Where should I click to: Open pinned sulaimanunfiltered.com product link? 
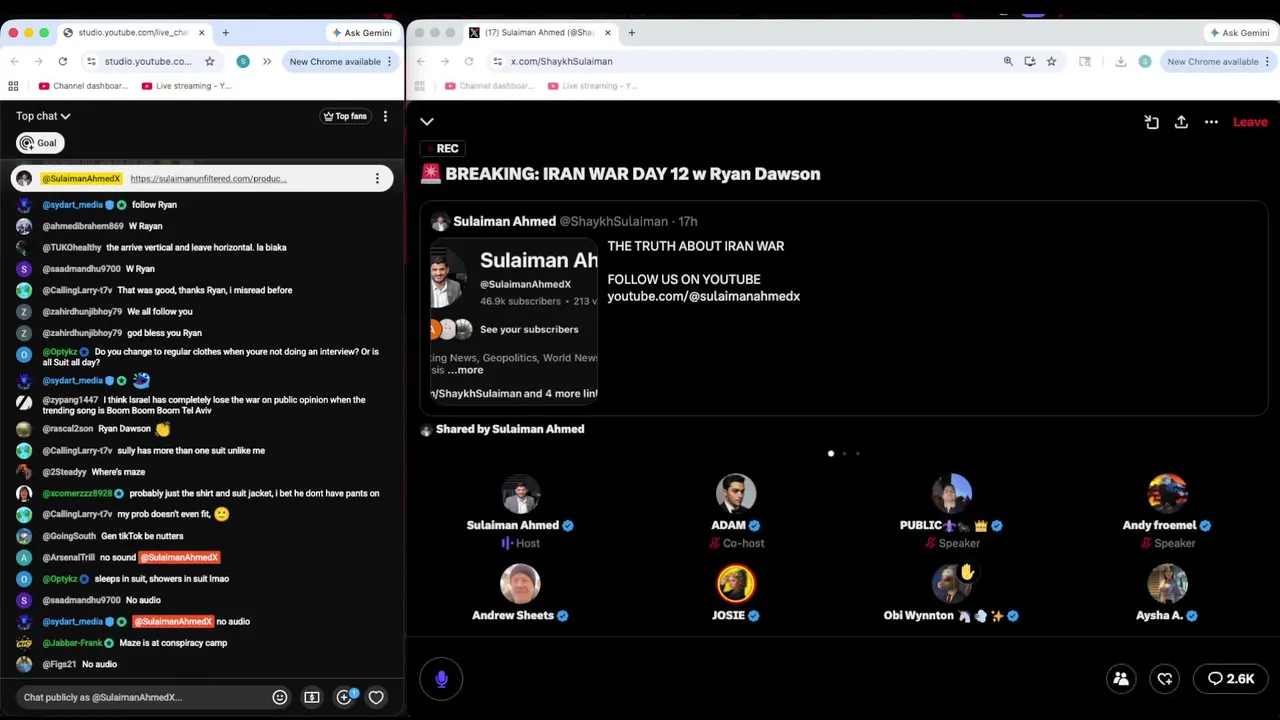[208, 179]
